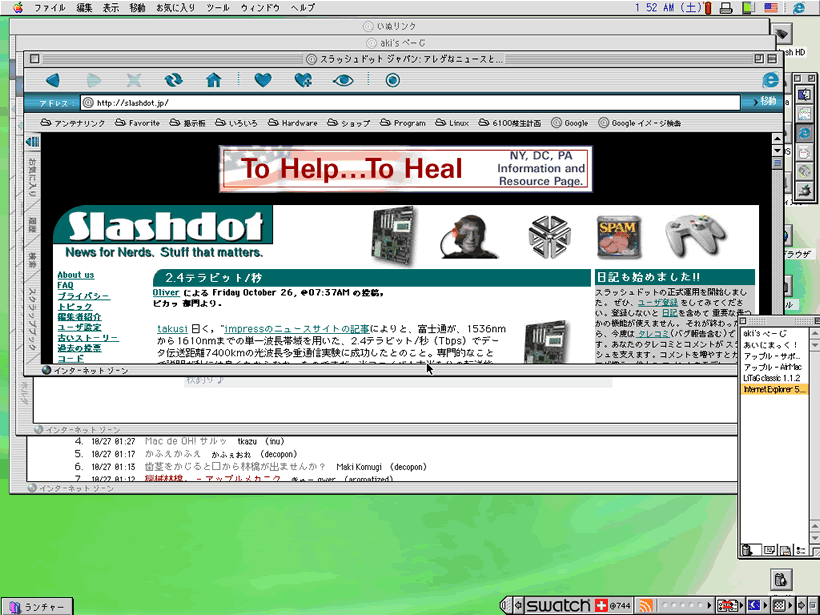The width and height of the screenshot is (820, 615).
Task: Click the http://slashdot.jp/ address field
Action: [411, 102]
